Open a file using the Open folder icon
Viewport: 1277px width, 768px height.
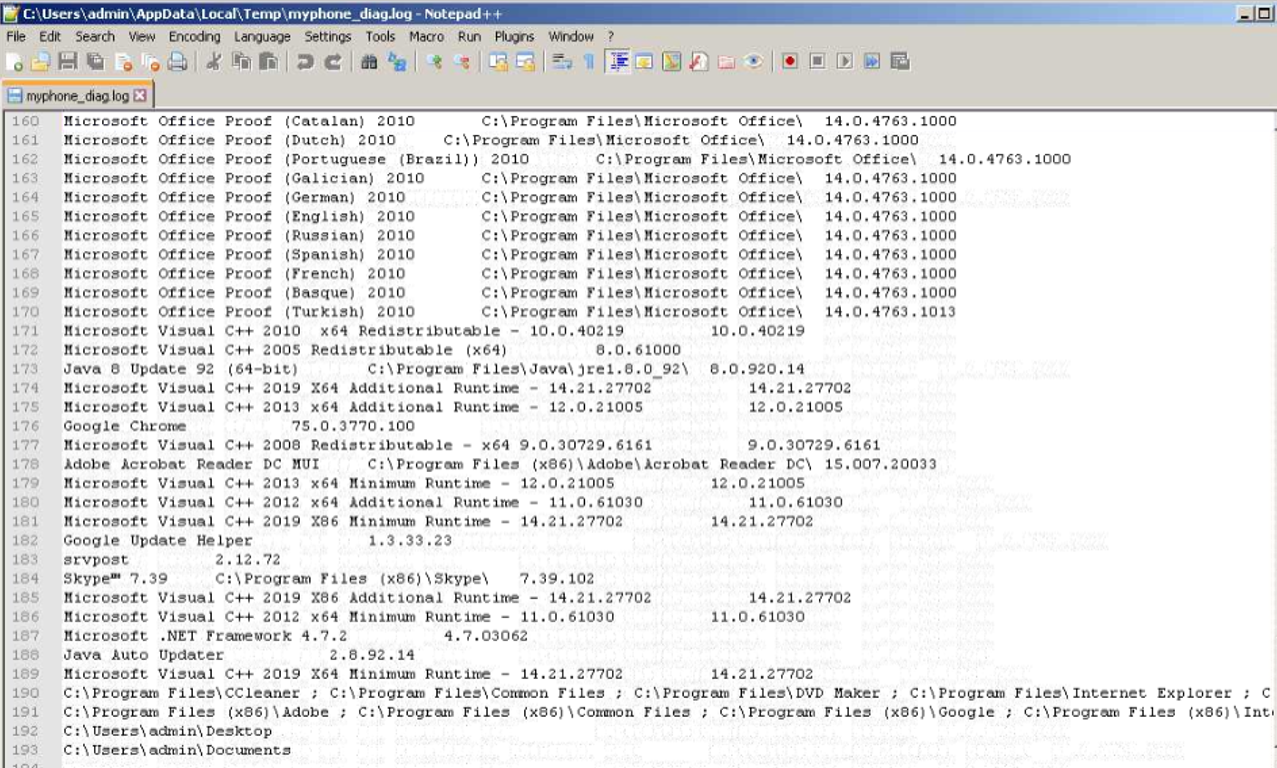40,62
